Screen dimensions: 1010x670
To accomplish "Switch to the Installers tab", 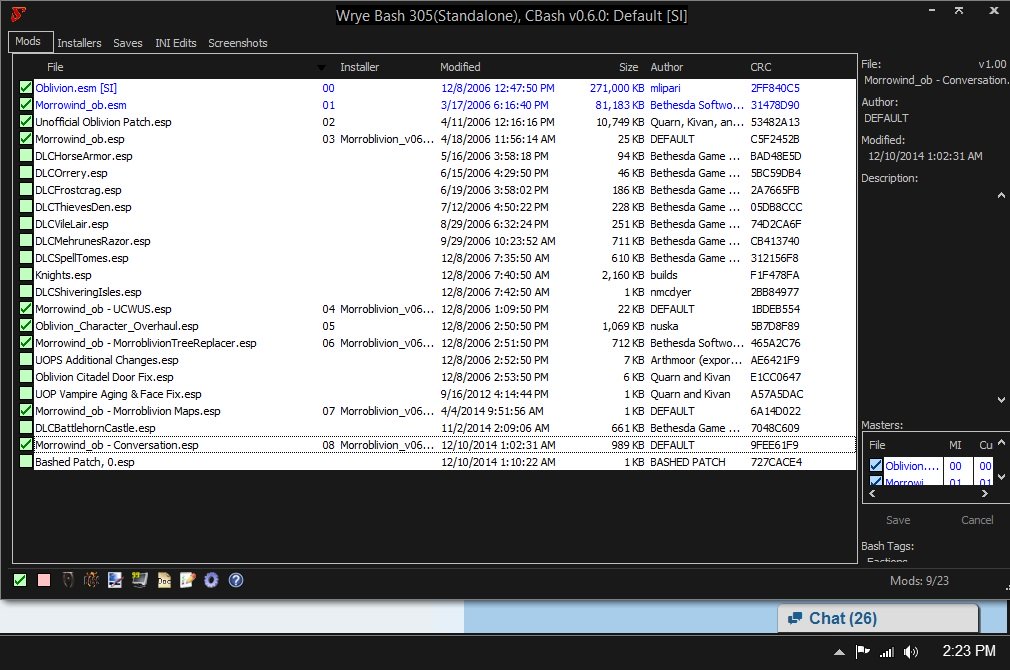I will pos(79,43).
